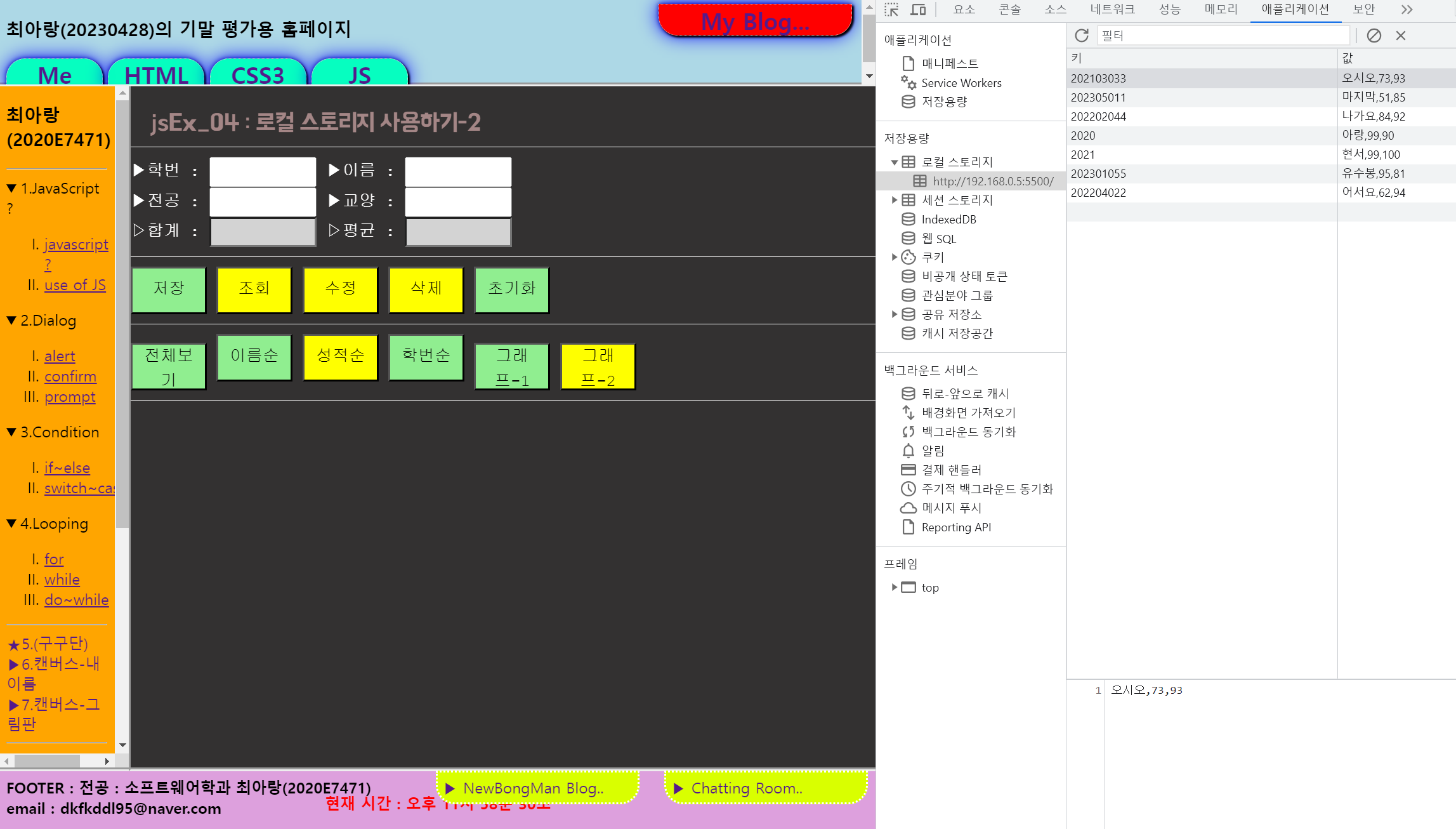Click delete selected entry X icon
Screen dimensions: 1456x829
(1401, 36)
